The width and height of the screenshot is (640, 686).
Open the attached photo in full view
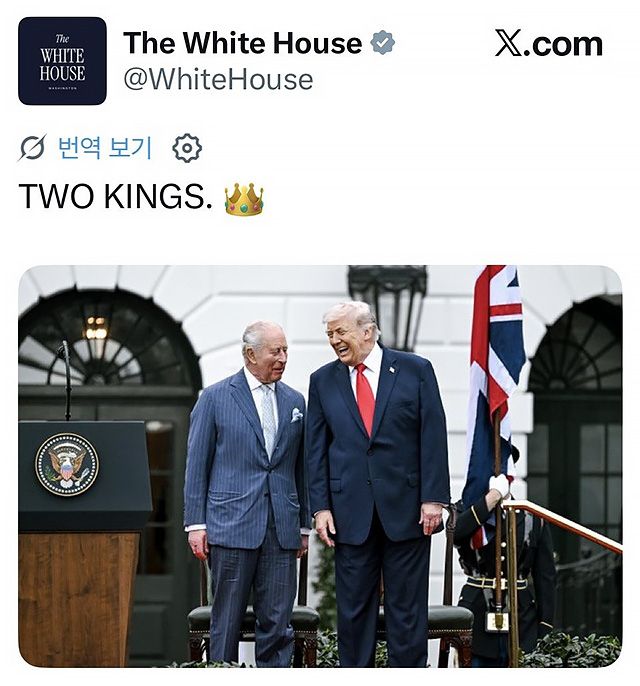pos(320,466)
